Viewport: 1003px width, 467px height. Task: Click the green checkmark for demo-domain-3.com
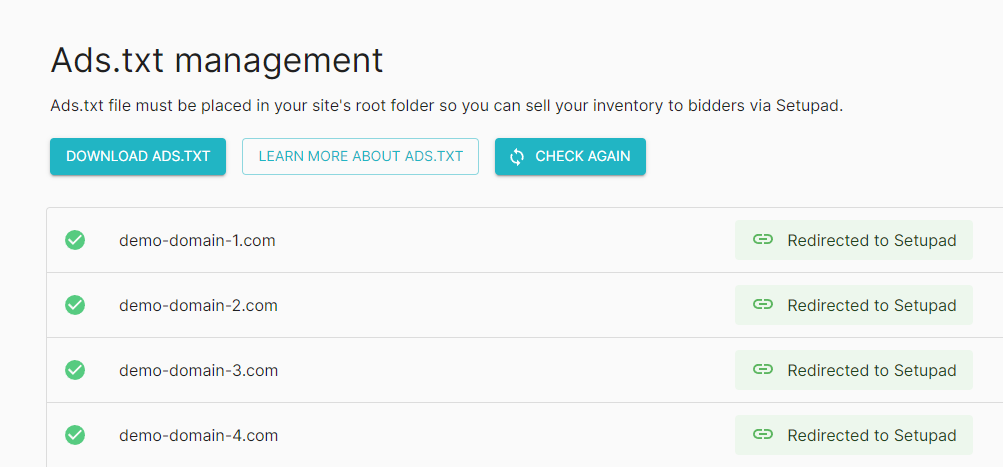click(75, 370)
